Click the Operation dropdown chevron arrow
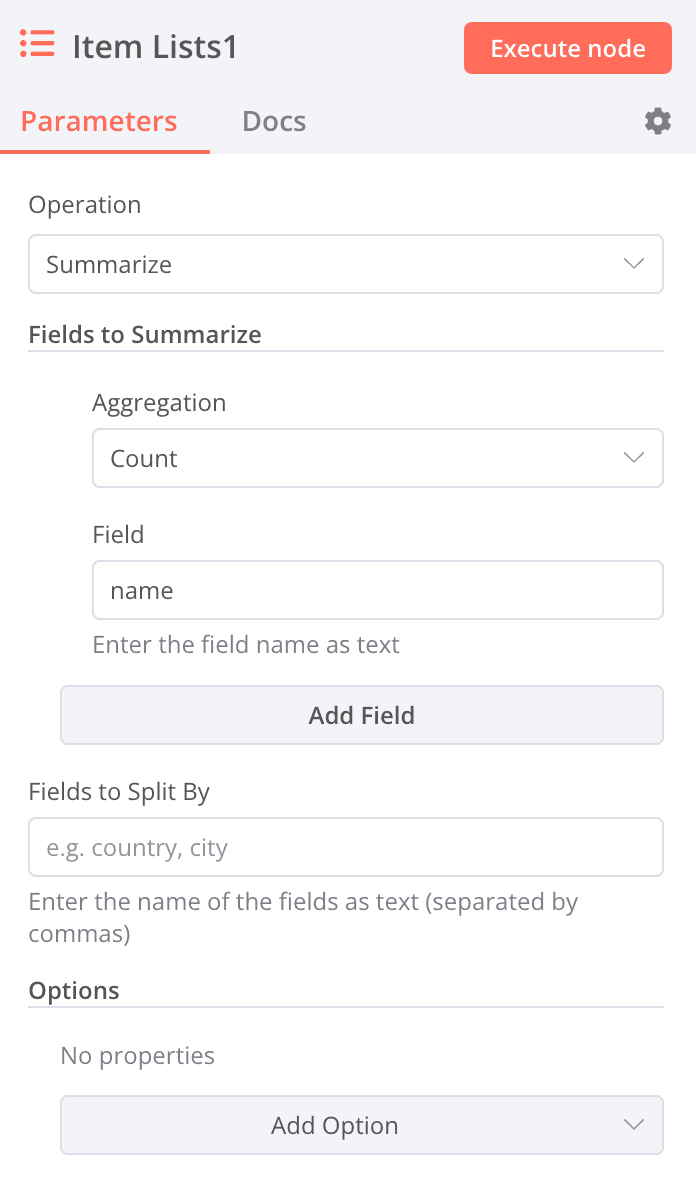This screenshot has width=696, height=1188. click(x=633, y=264)
